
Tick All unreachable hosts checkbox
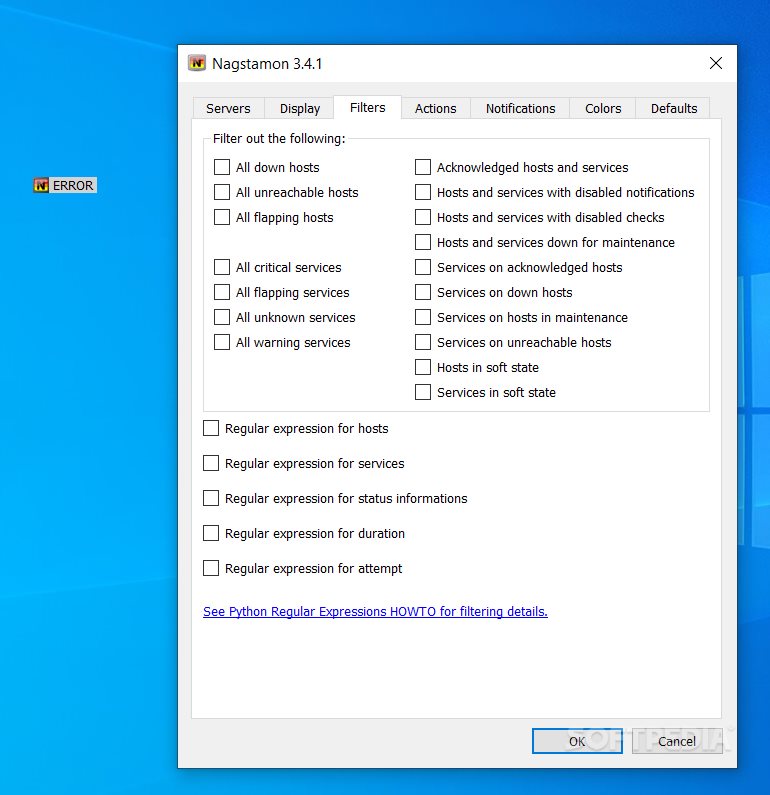222,192
